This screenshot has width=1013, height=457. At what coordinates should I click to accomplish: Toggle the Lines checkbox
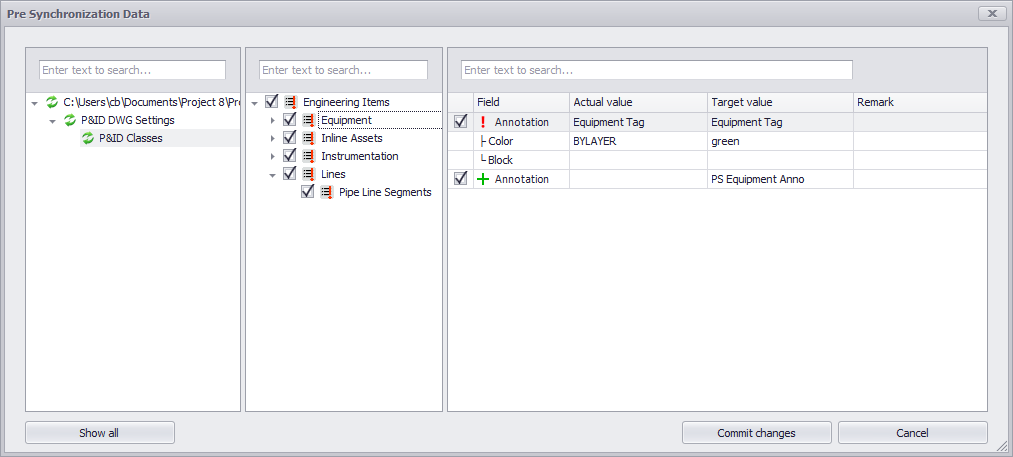[x=290, y=174]
